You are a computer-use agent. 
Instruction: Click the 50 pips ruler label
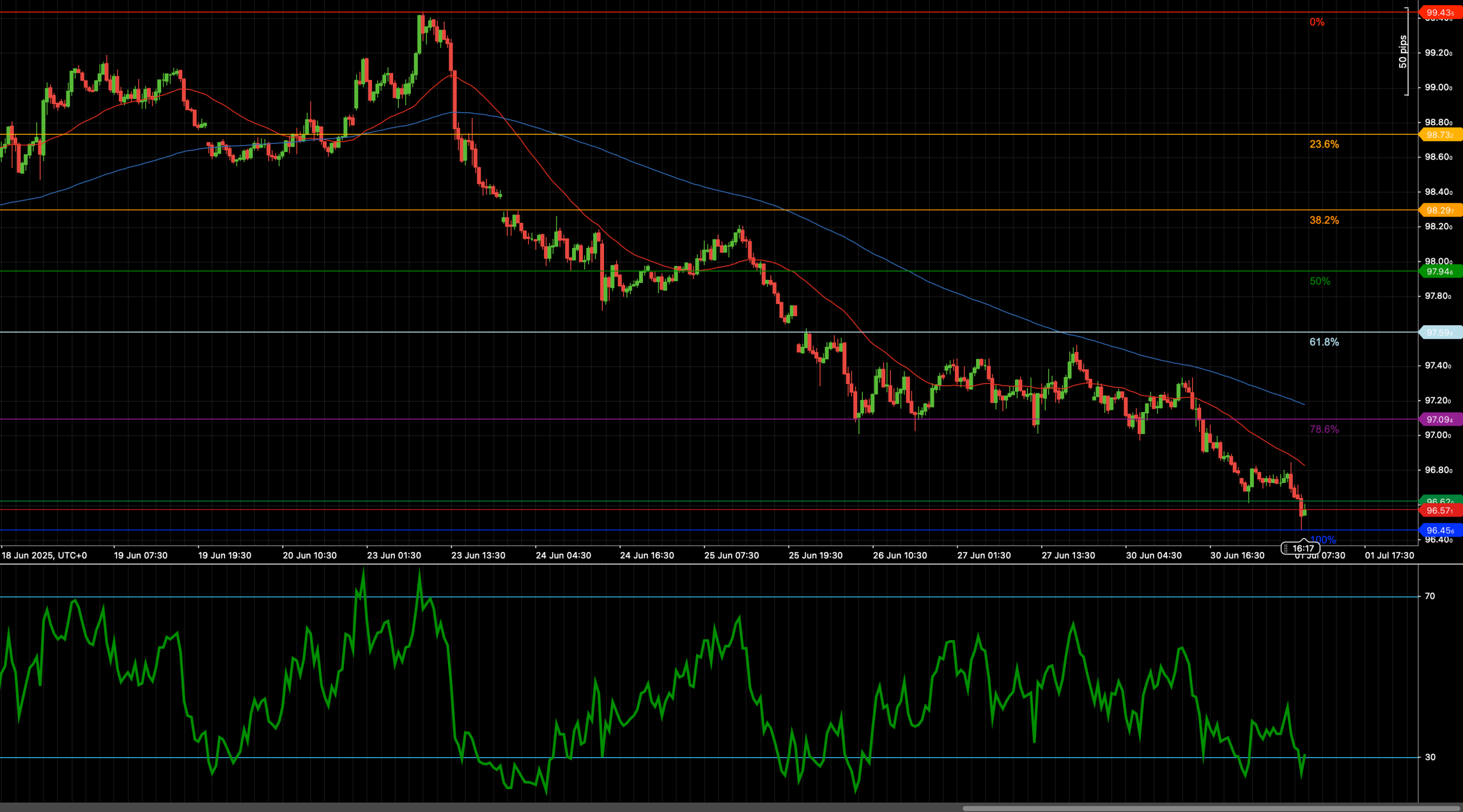[1403, 51]
